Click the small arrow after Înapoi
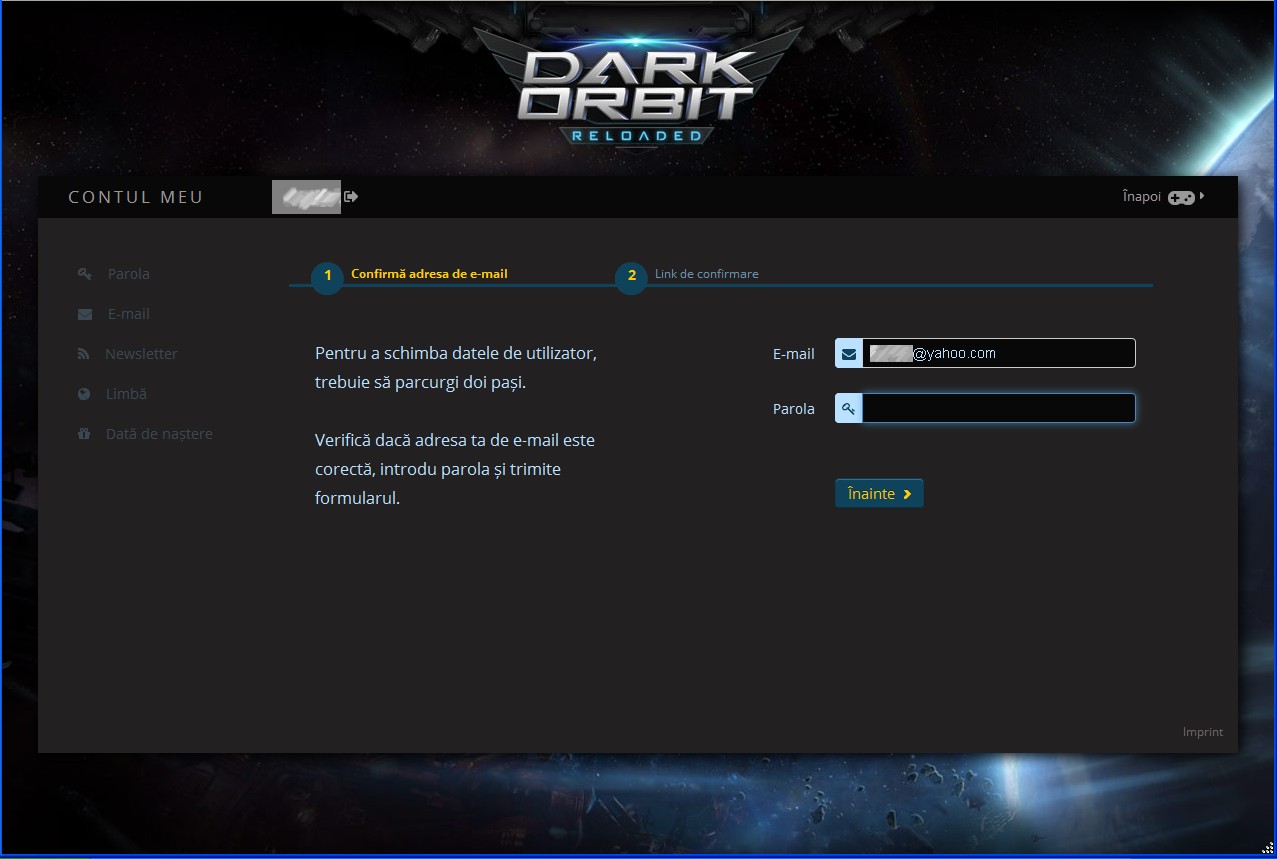The height and width of the screenshot is (859, 1277). [1202, 197]
